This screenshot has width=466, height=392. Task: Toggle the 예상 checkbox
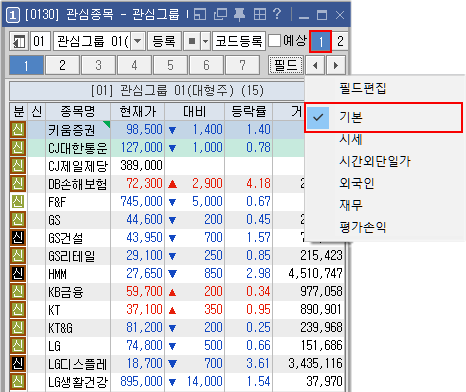coord(275,41)
